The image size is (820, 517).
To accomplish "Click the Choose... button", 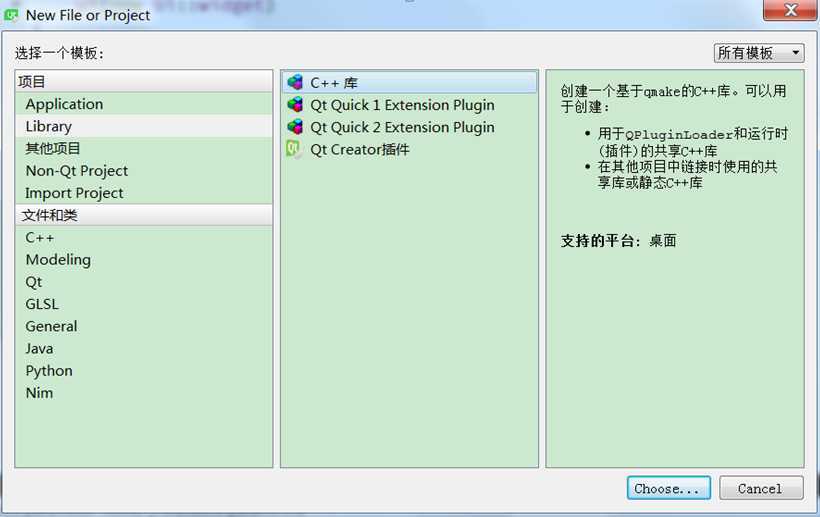I will [x=668, y=488].
